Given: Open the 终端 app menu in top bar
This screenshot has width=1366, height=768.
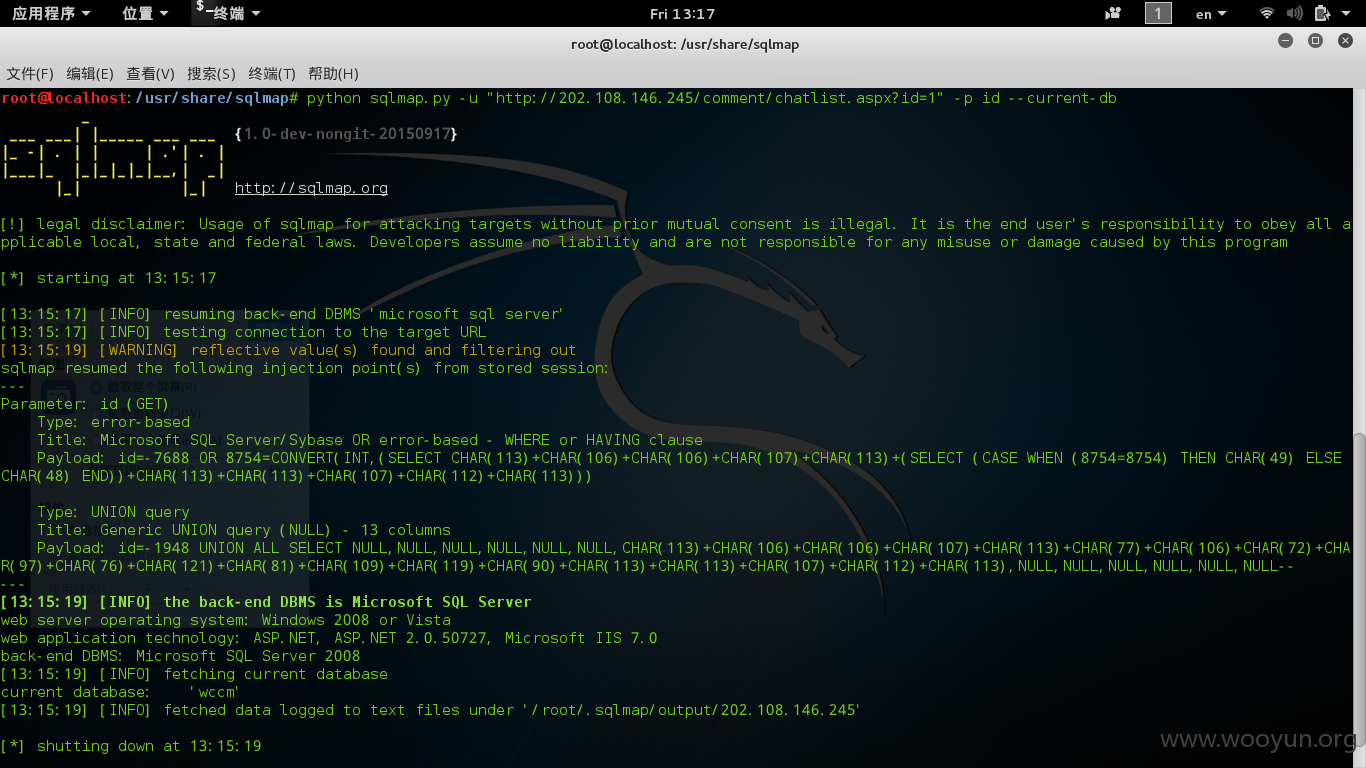Looking at the screenshot, I should click(228, 13).
